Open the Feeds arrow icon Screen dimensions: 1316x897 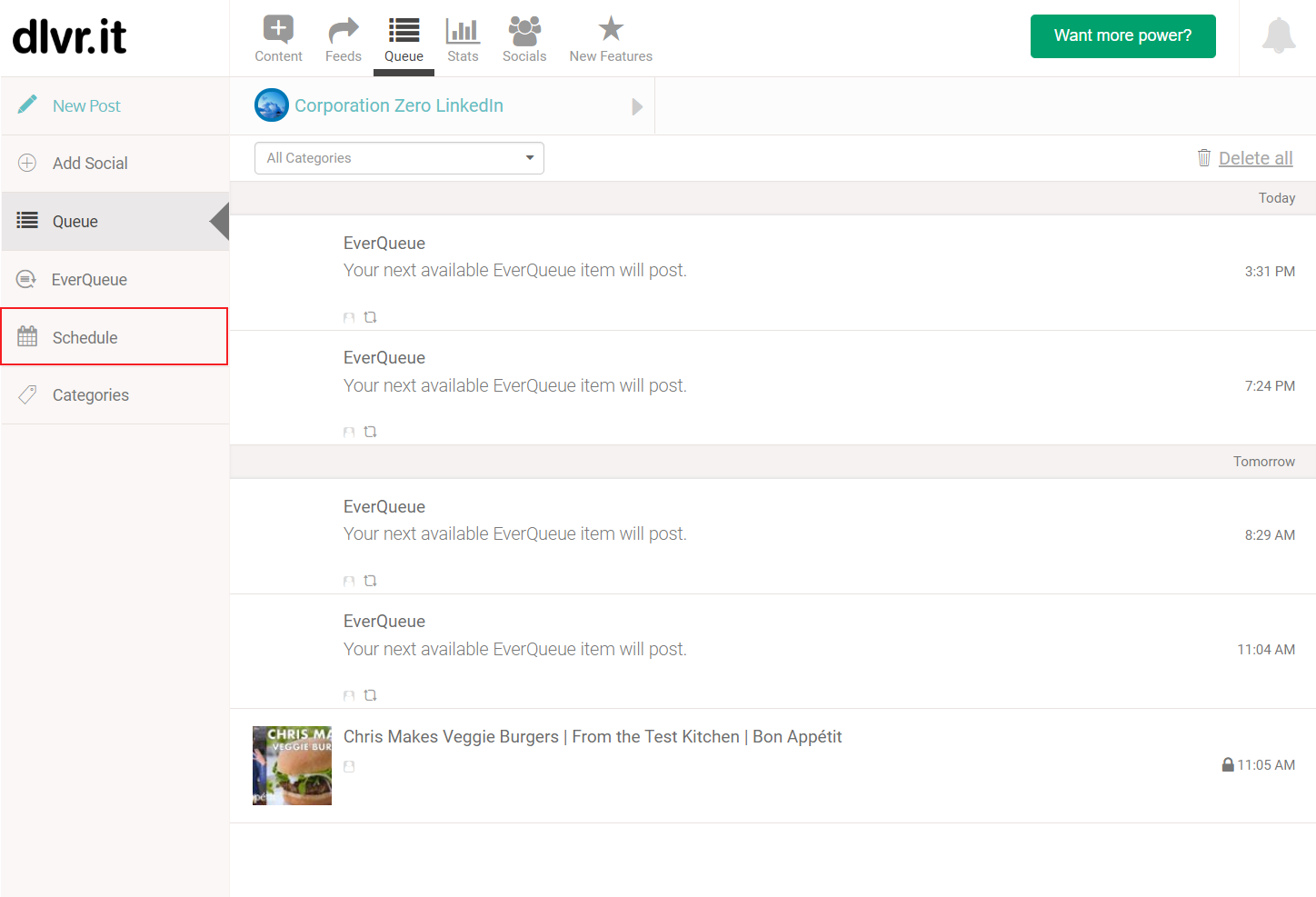344,31
